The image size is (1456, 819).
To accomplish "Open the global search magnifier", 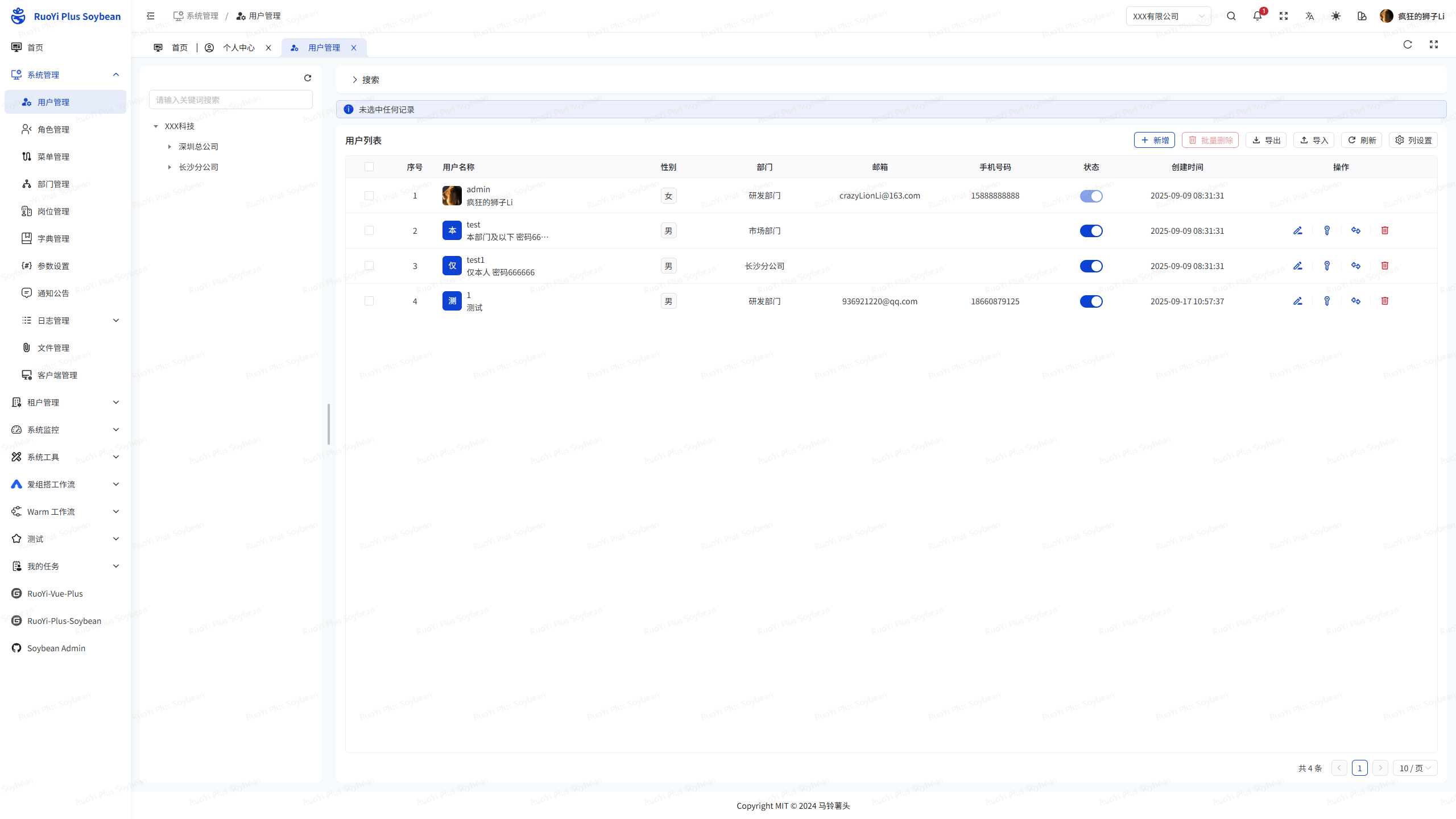I will (x=1231, y=16).
